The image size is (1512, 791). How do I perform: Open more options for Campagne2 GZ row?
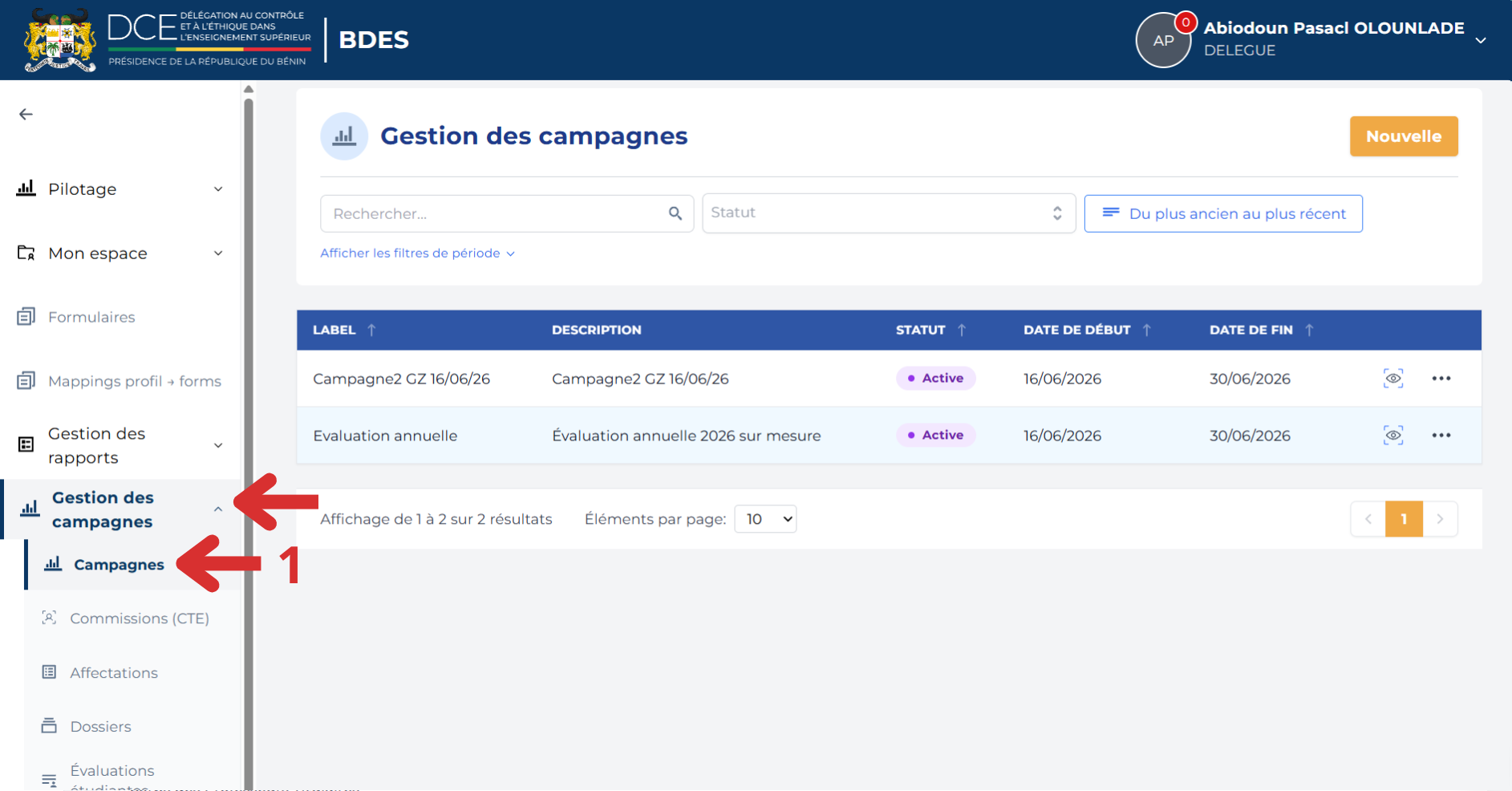[1441, 379]
